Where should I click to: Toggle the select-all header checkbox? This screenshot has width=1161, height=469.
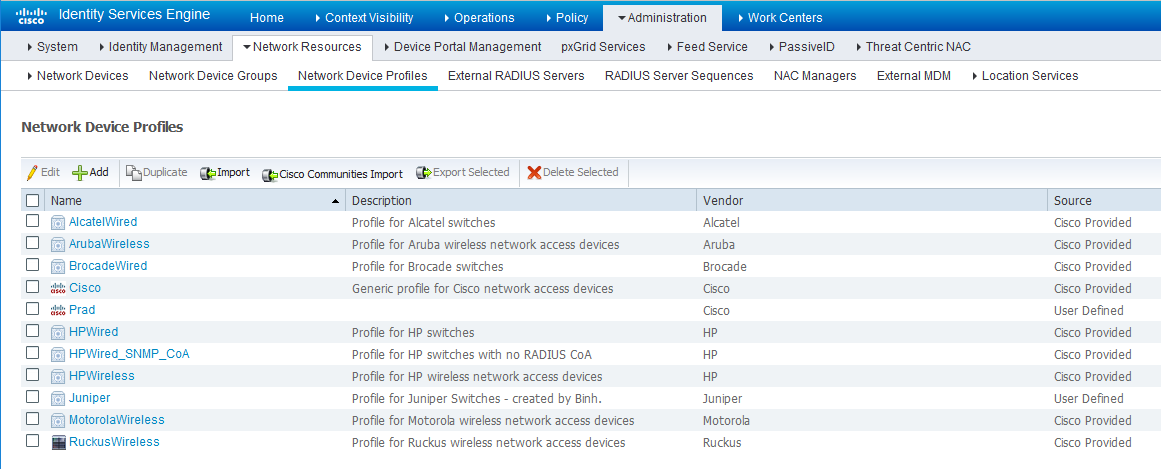[x=33, y=200]
